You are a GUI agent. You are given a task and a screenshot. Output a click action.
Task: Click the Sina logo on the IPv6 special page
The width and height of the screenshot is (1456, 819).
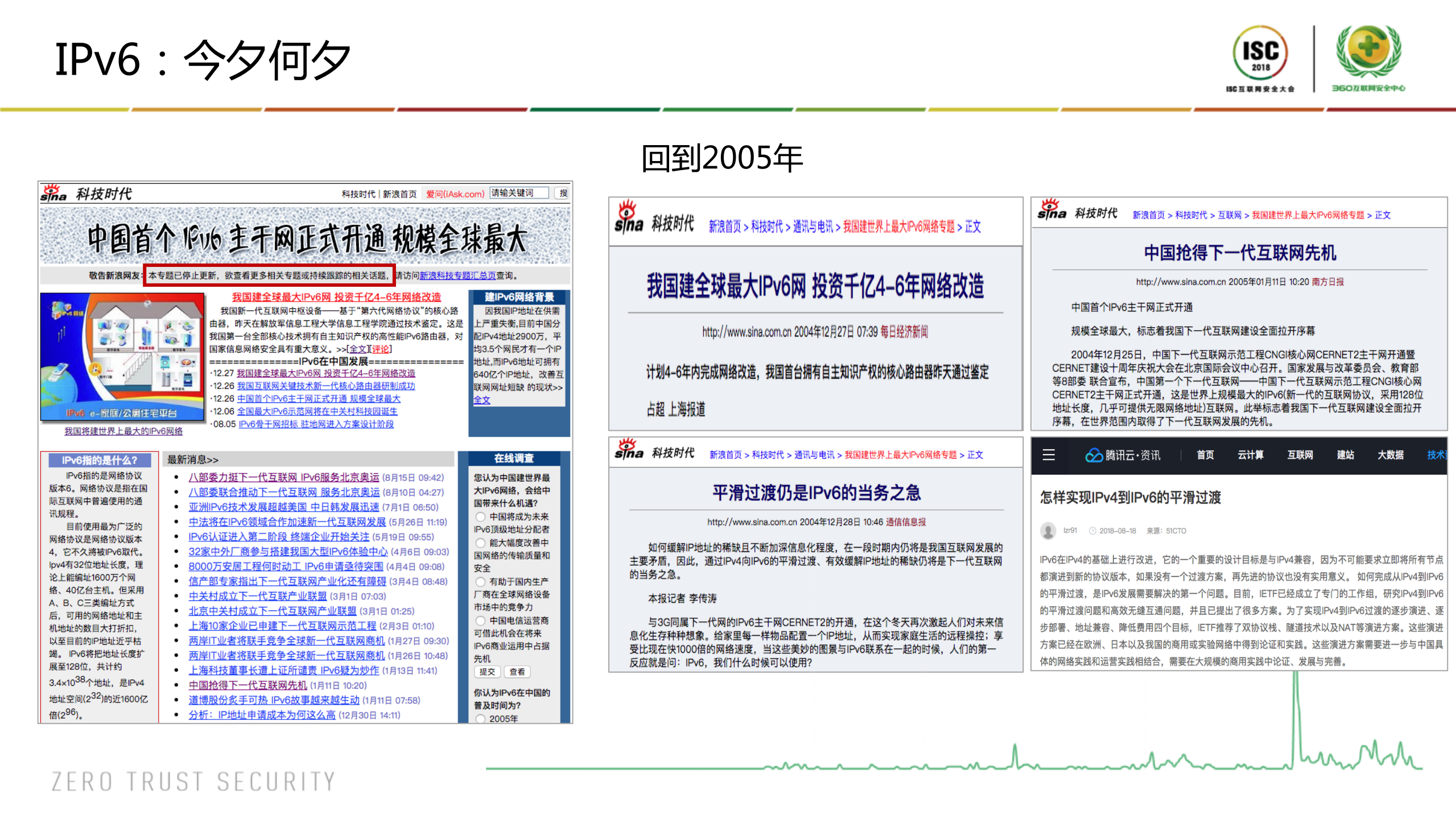pos(54,194)
